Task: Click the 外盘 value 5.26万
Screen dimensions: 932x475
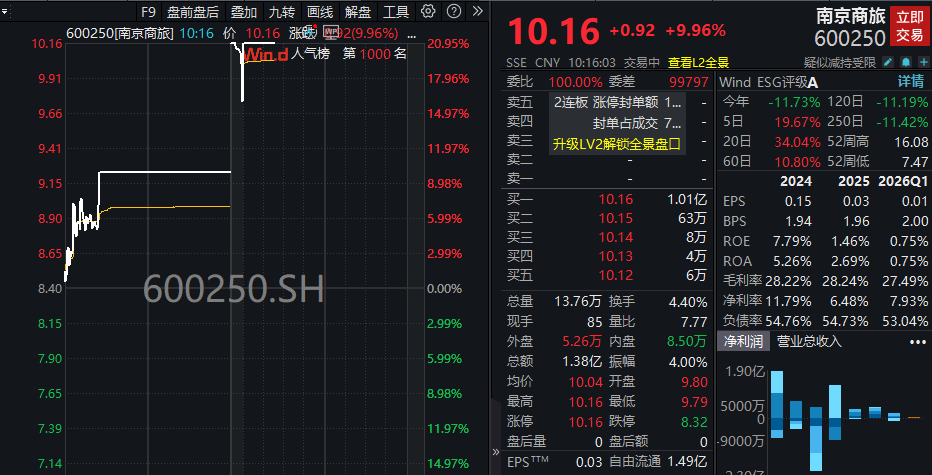Action: pyautogui.click(x=582, y=341)
